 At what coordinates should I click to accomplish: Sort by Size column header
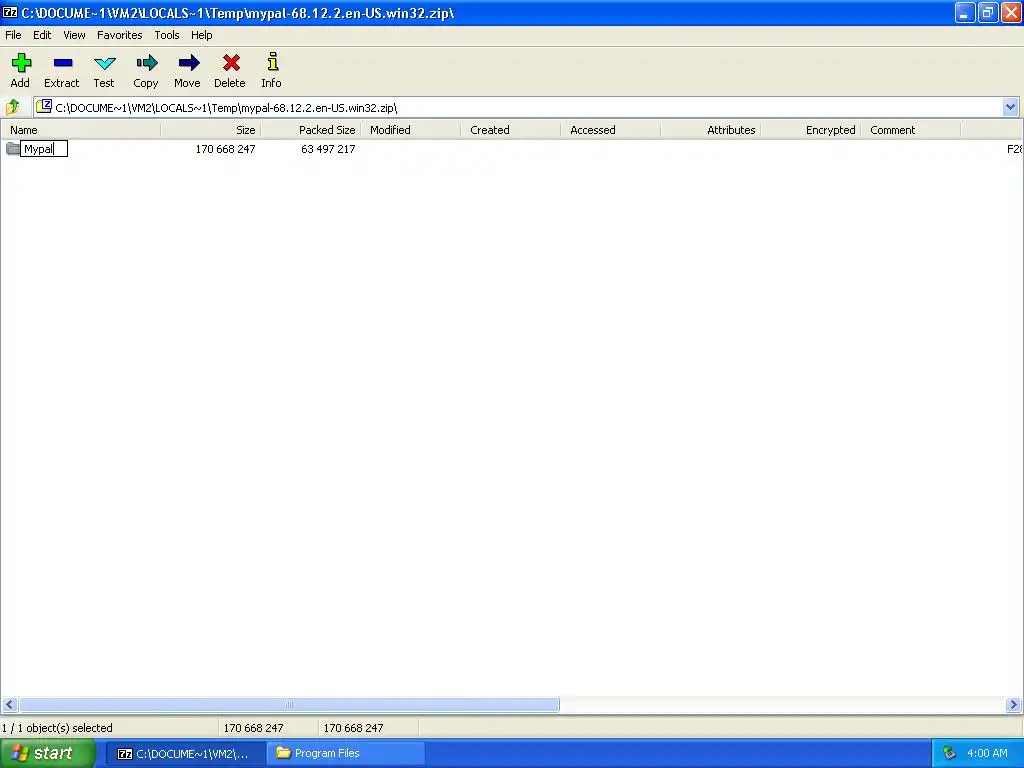point(210,130)
